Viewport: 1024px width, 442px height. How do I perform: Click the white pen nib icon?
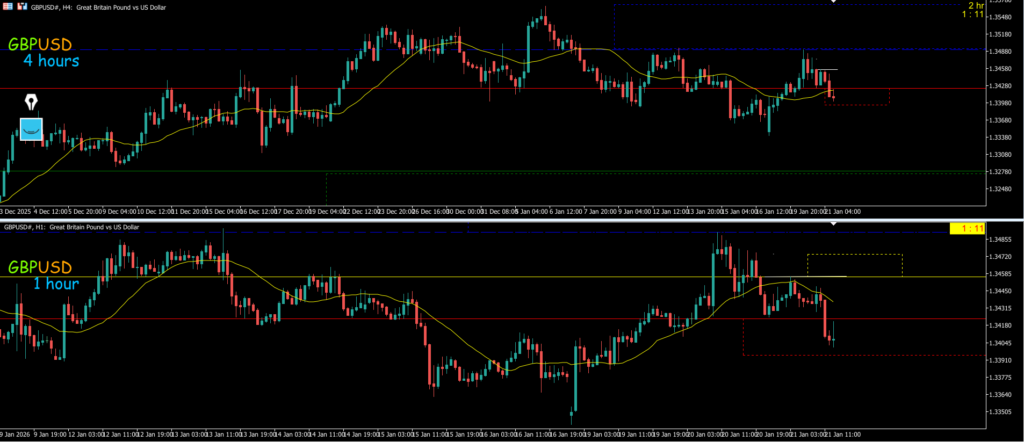click(31, 102)
